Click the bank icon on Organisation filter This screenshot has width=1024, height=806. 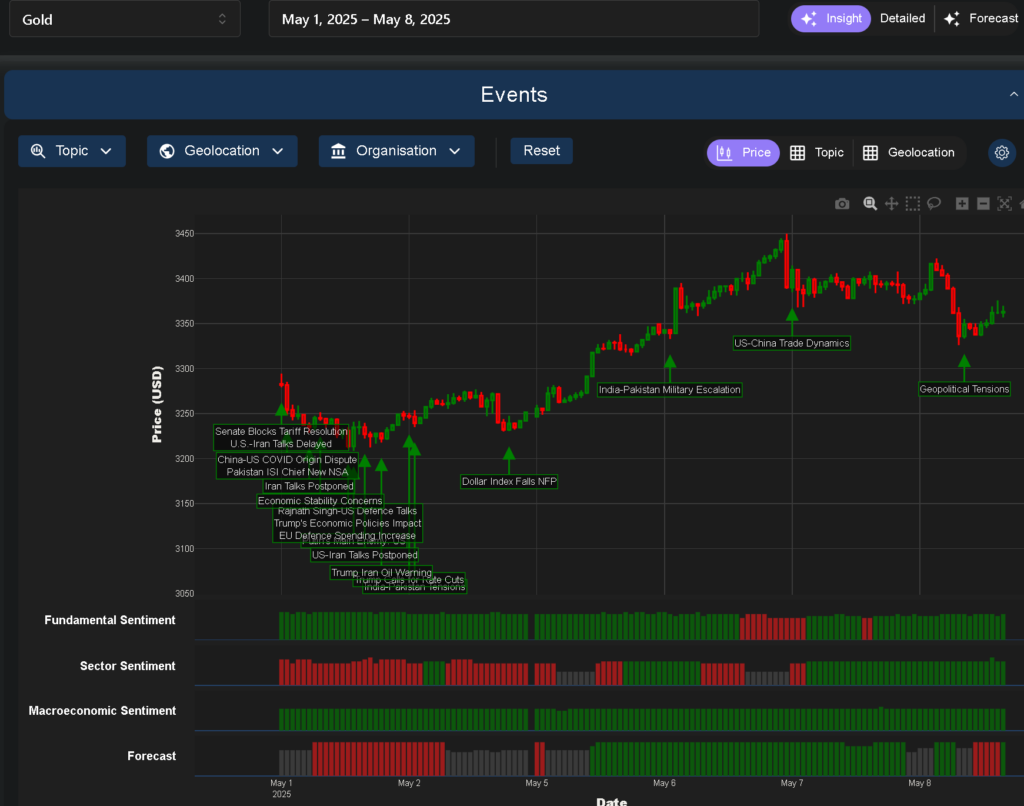338,151
